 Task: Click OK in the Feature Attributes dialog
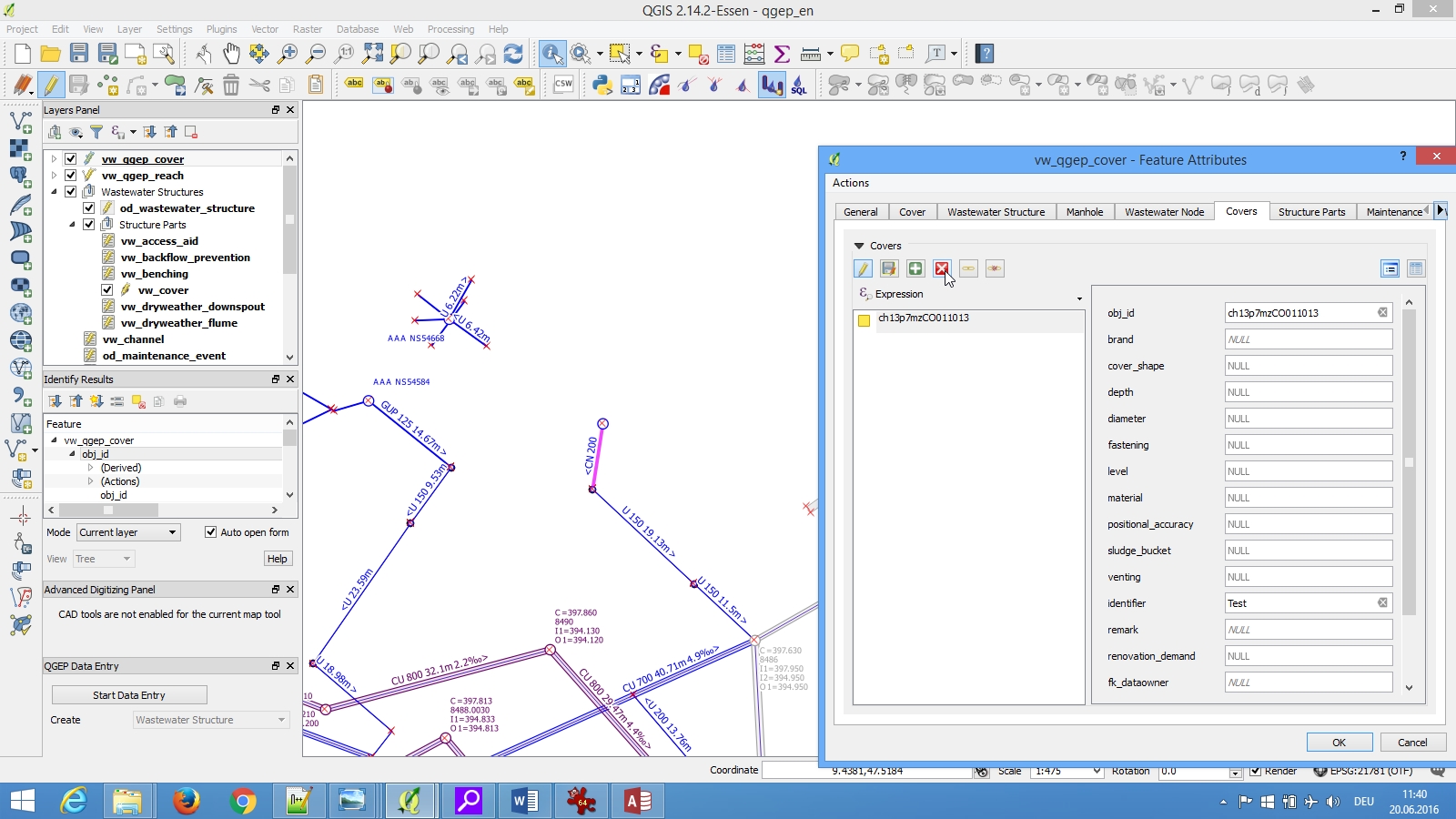(x=1340, y=743)
